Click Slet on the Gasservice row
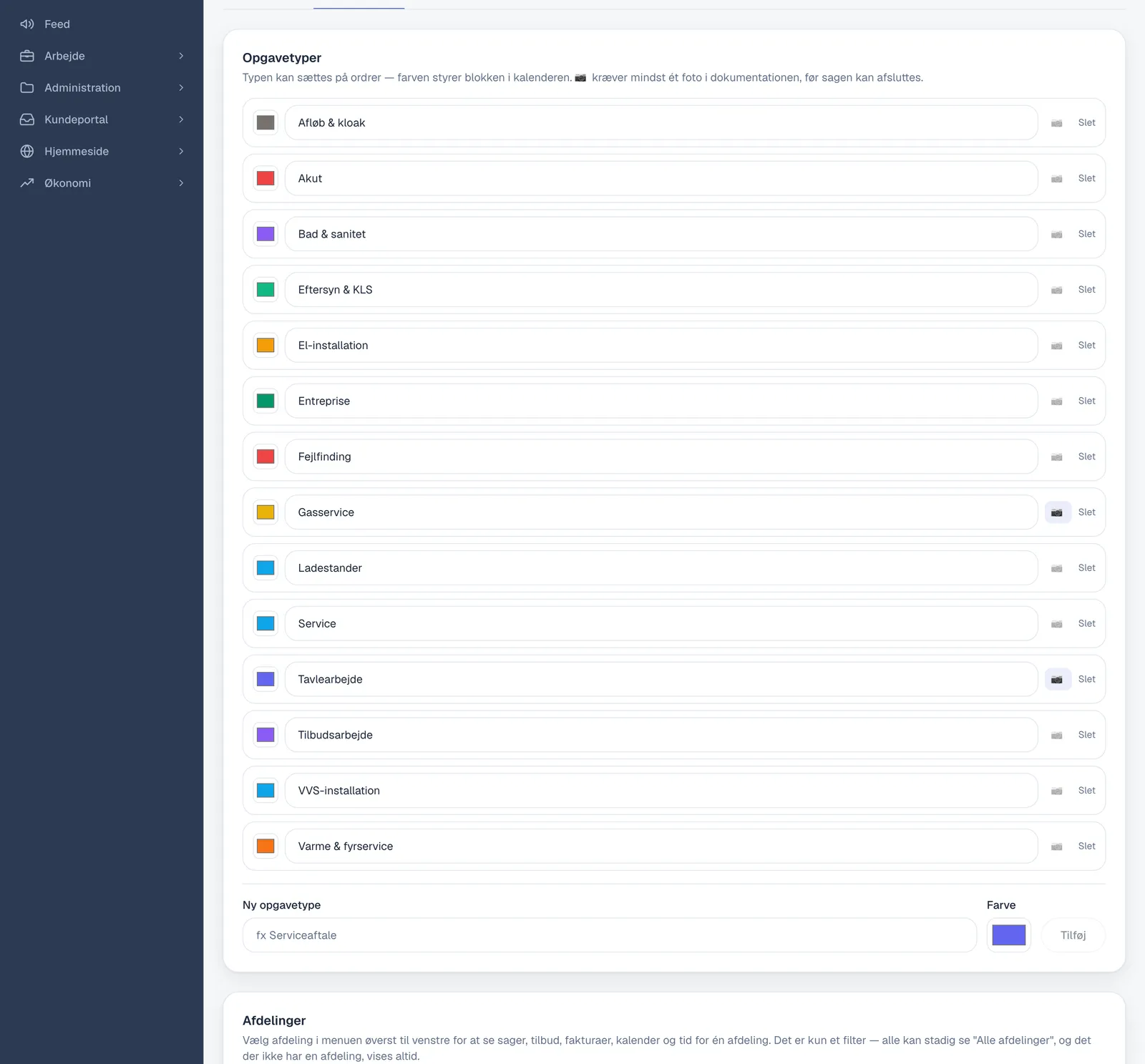Image resolution: width=1145 pixels, height=1064 pixels. (x=1086, y=512)
